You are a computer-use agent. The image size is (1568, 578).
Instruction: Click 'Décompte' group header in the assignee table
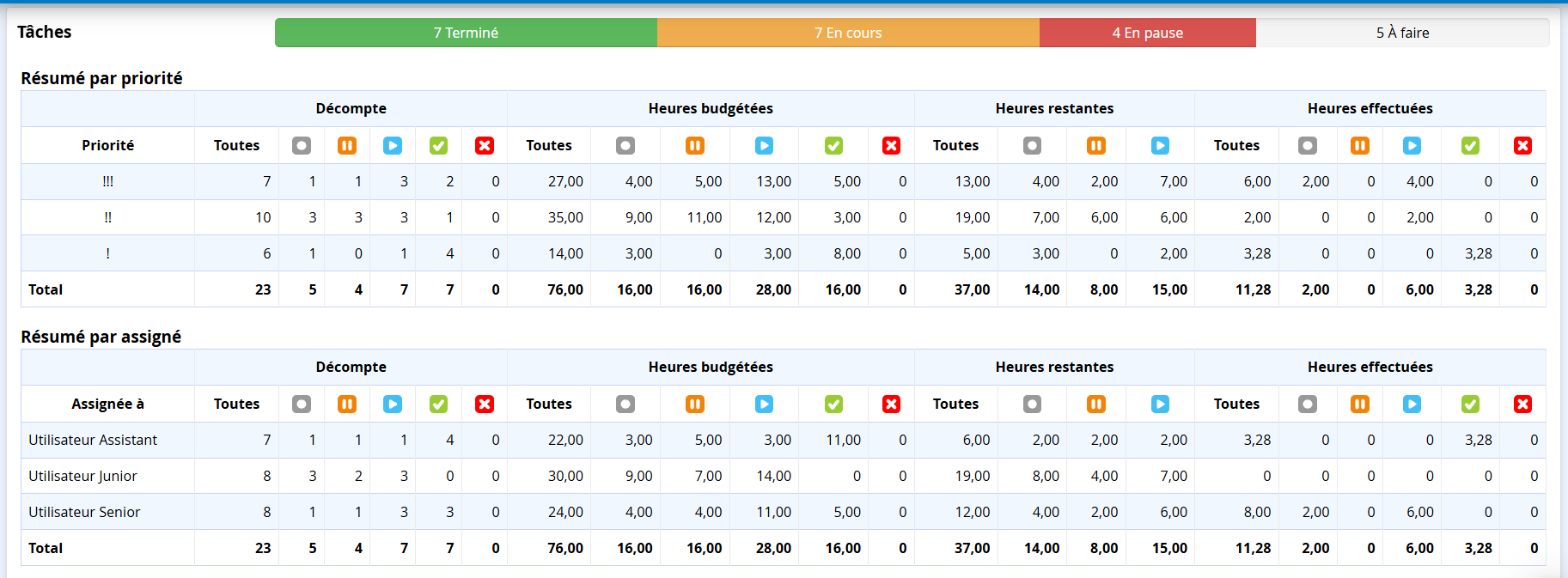pos(351,367)
